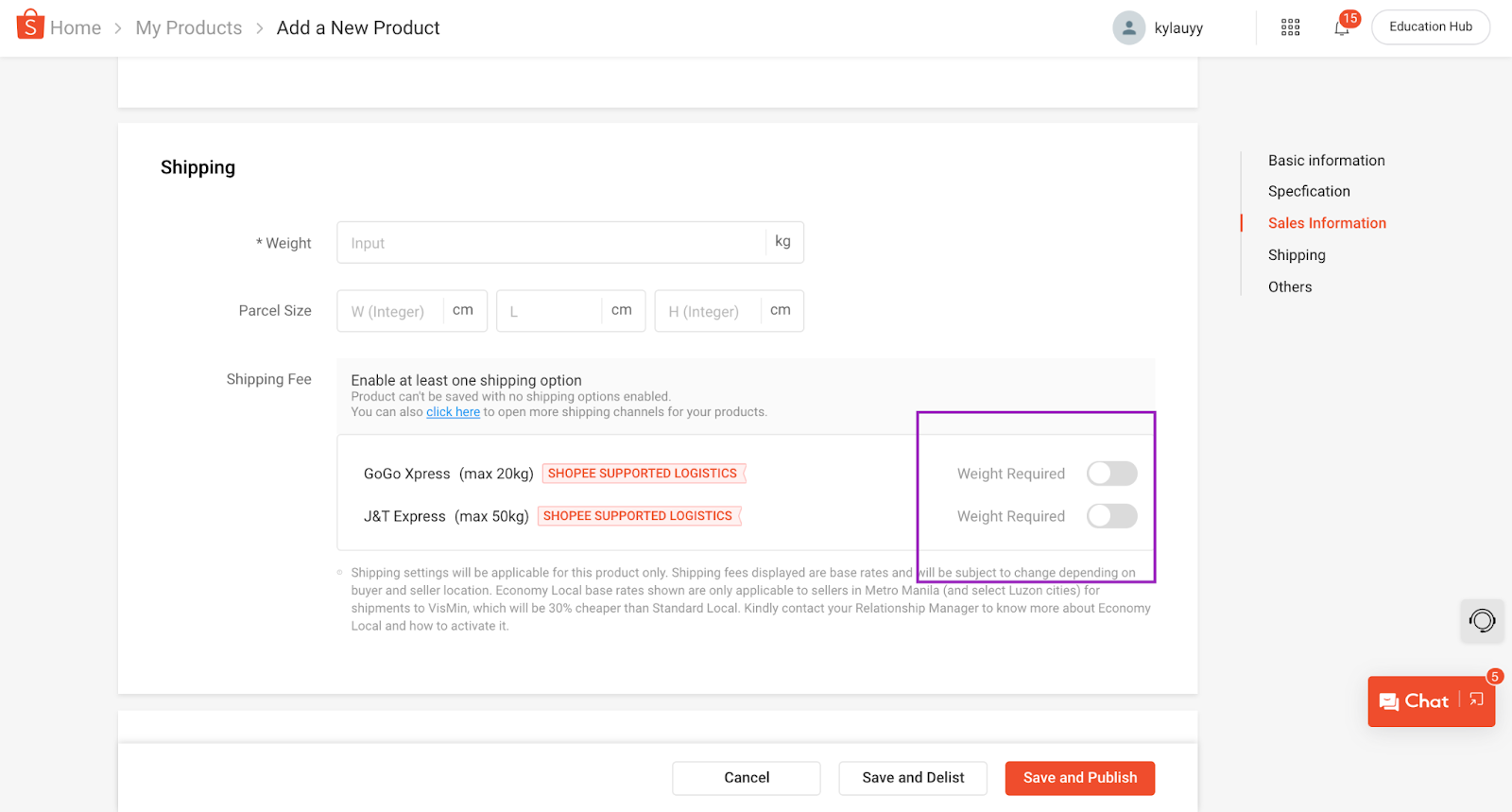Open the Education Hub button
The image size is (1512, 812).
(x=1431, y=26)
